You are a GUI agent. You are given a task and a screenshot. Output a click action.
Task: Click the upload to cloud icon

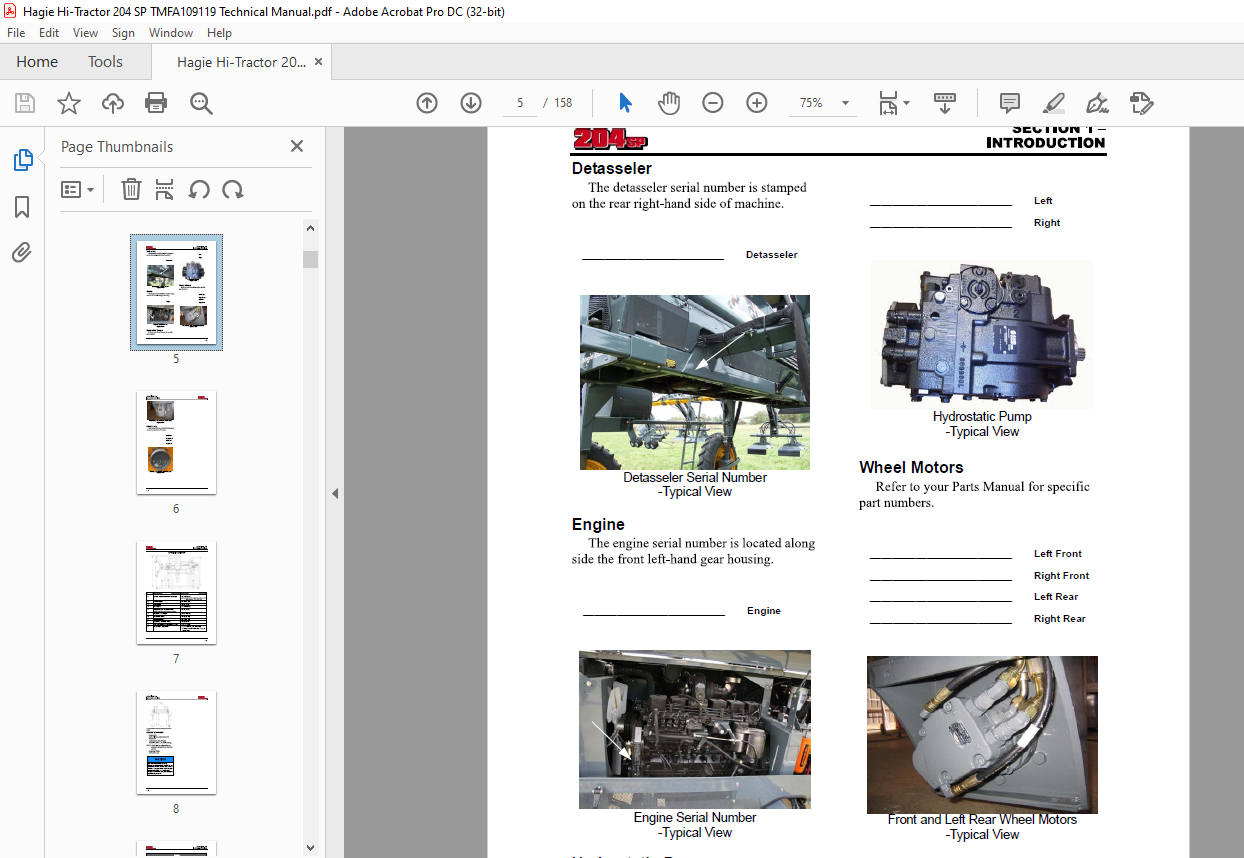[x=113, y=103]
